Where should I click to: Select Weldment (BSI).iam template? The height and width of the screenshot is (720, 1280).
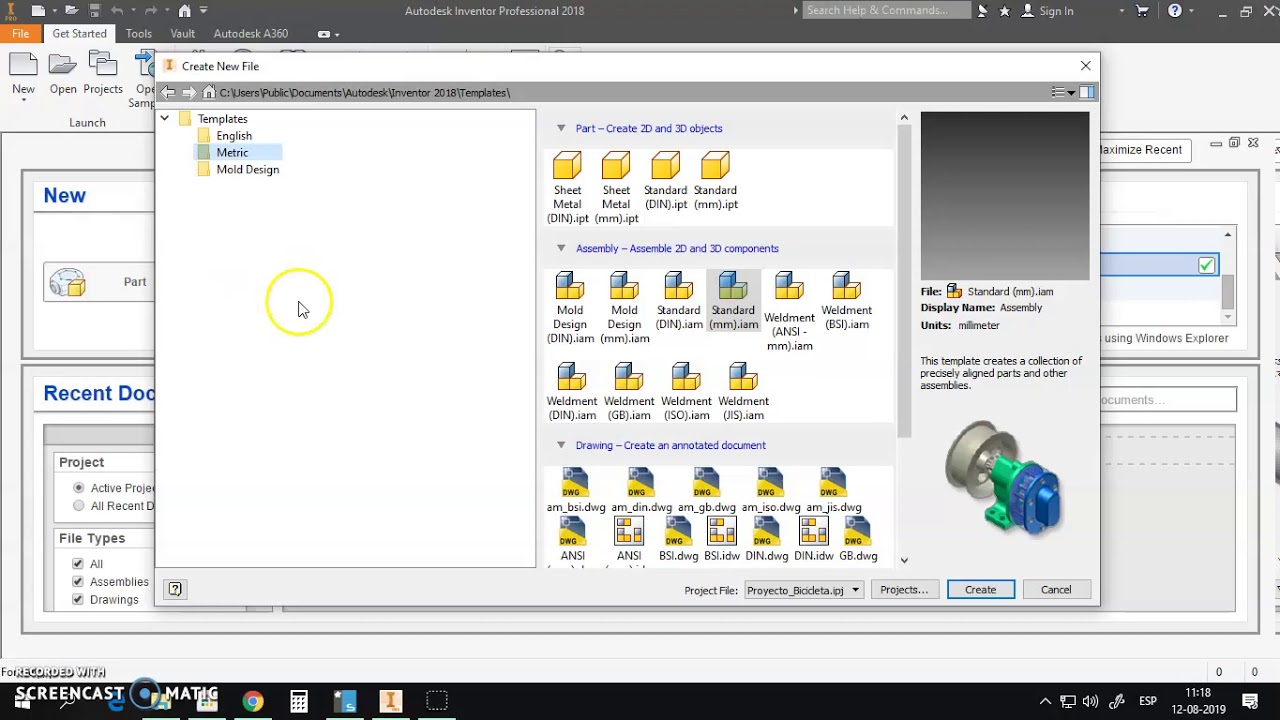pos(846,301)
